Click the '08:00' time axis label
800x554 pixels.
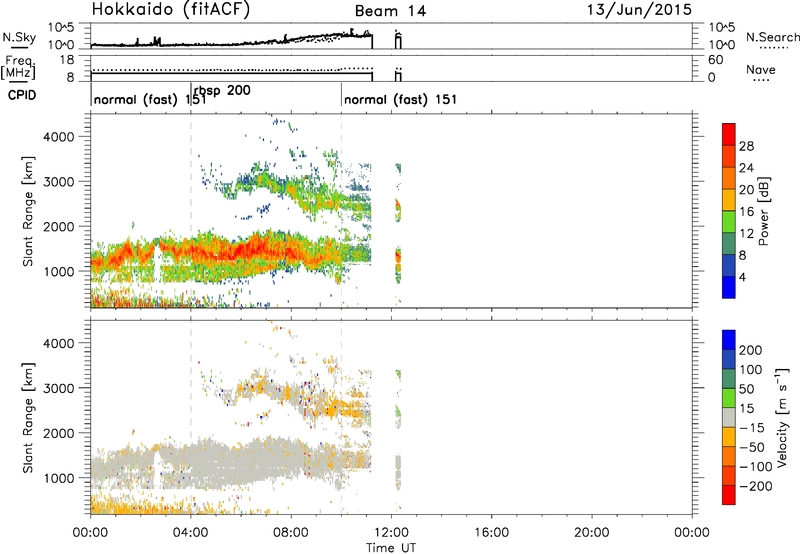coord(291,533)
